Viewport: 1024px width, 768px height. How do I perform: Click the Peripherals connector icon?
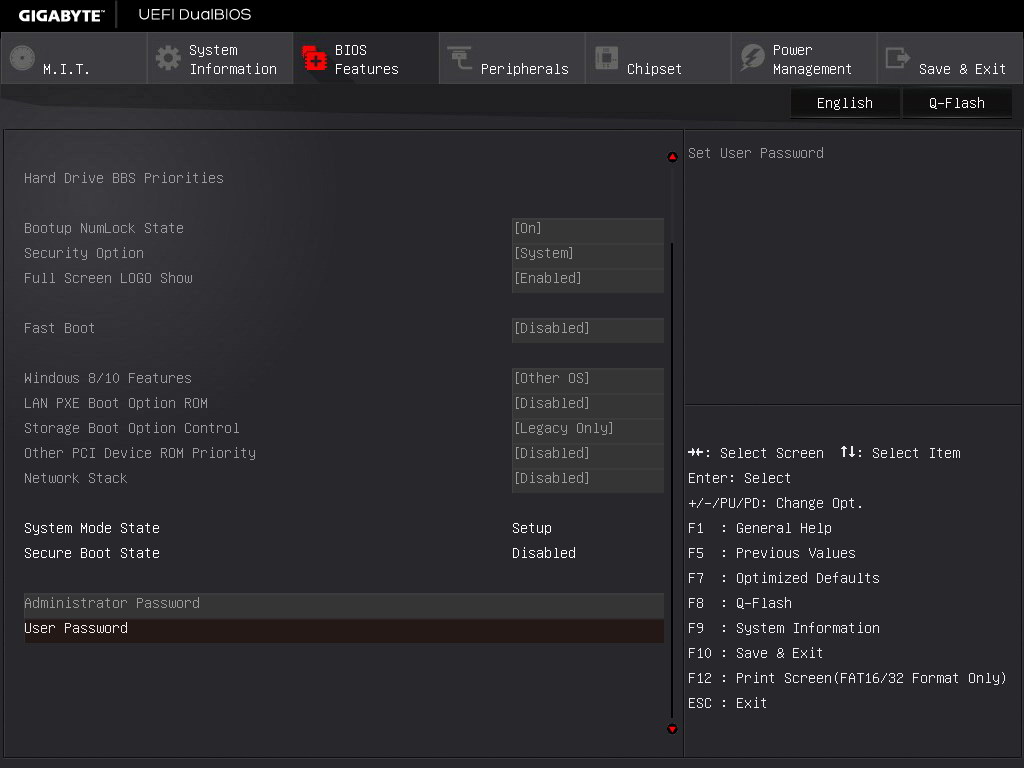tap(460, 58)
